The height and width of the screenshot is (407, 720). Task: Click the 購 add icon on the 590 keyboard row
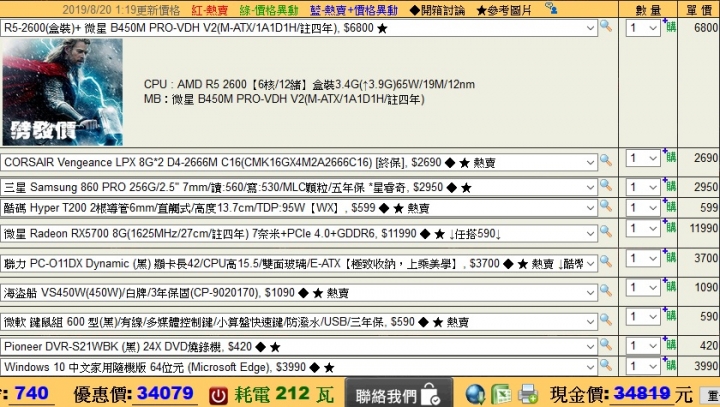click(669, 315)
